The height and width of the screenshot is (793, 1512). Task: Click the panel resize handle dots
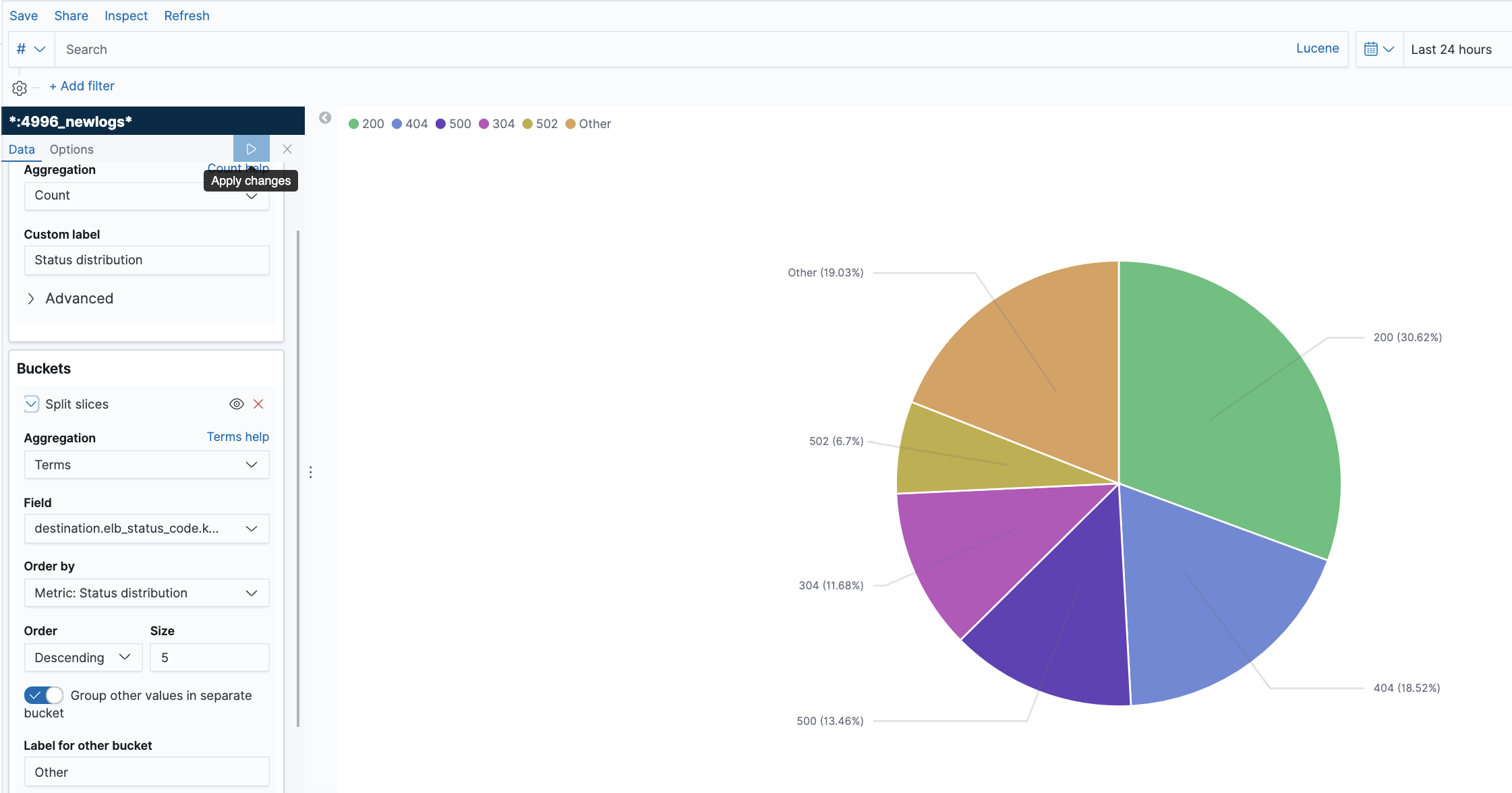pos(310,472)
